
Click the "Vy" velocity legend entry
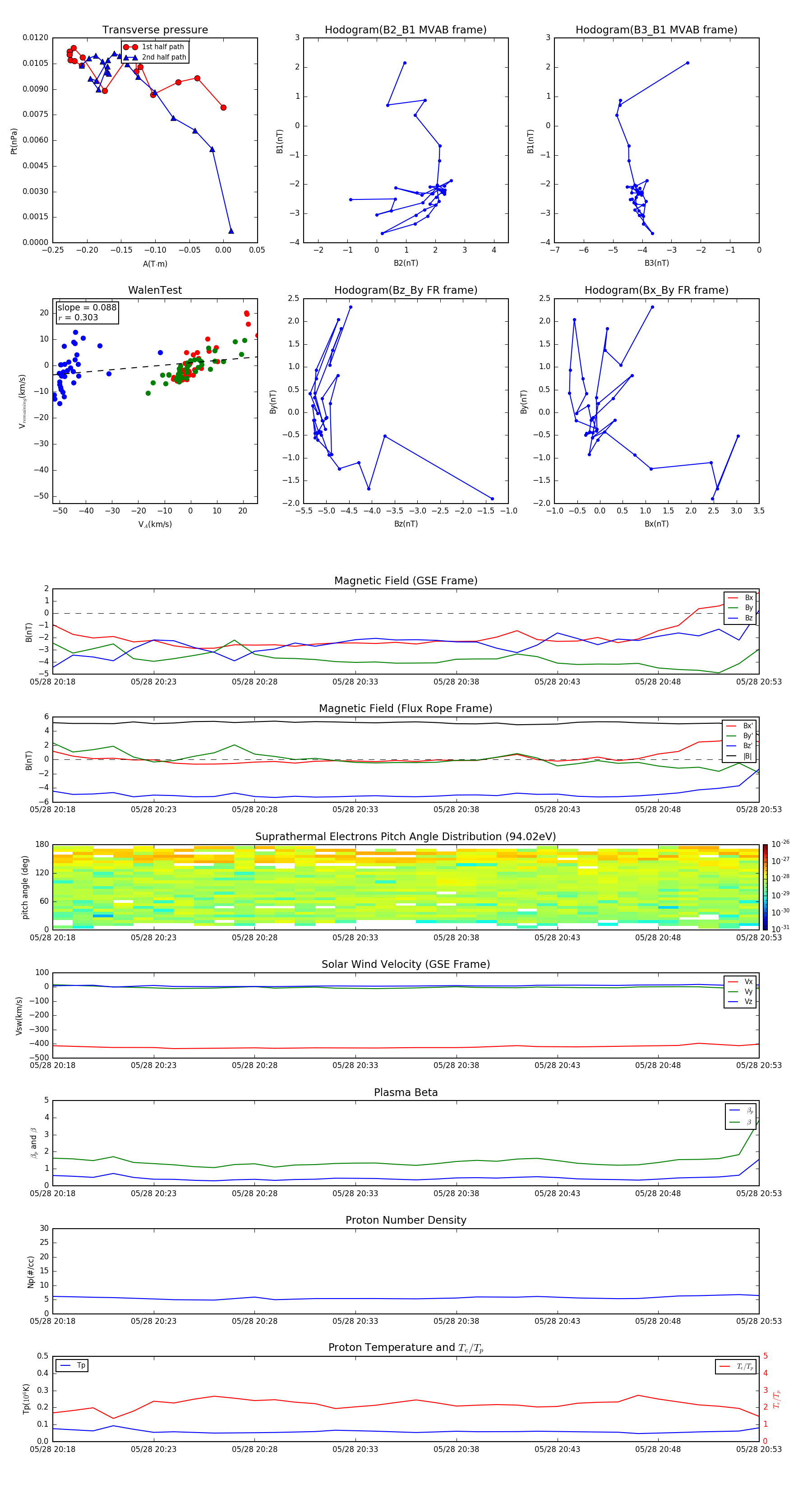point(741,991)
